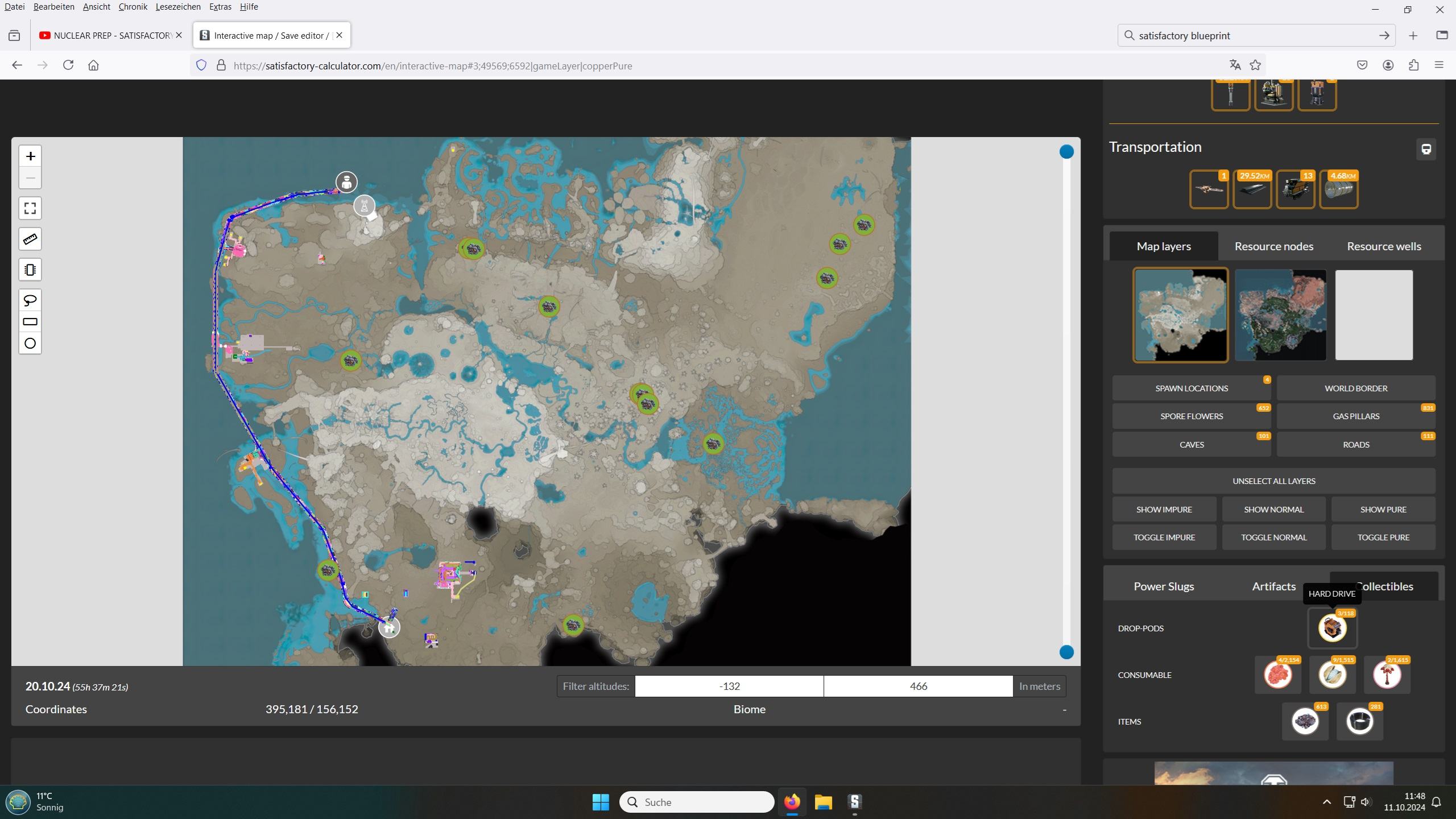The height and width of the screenshot is (819, 1456).
Task: Toggle the 4/2,154 consumable layer
Action: tap(1277, 675)
